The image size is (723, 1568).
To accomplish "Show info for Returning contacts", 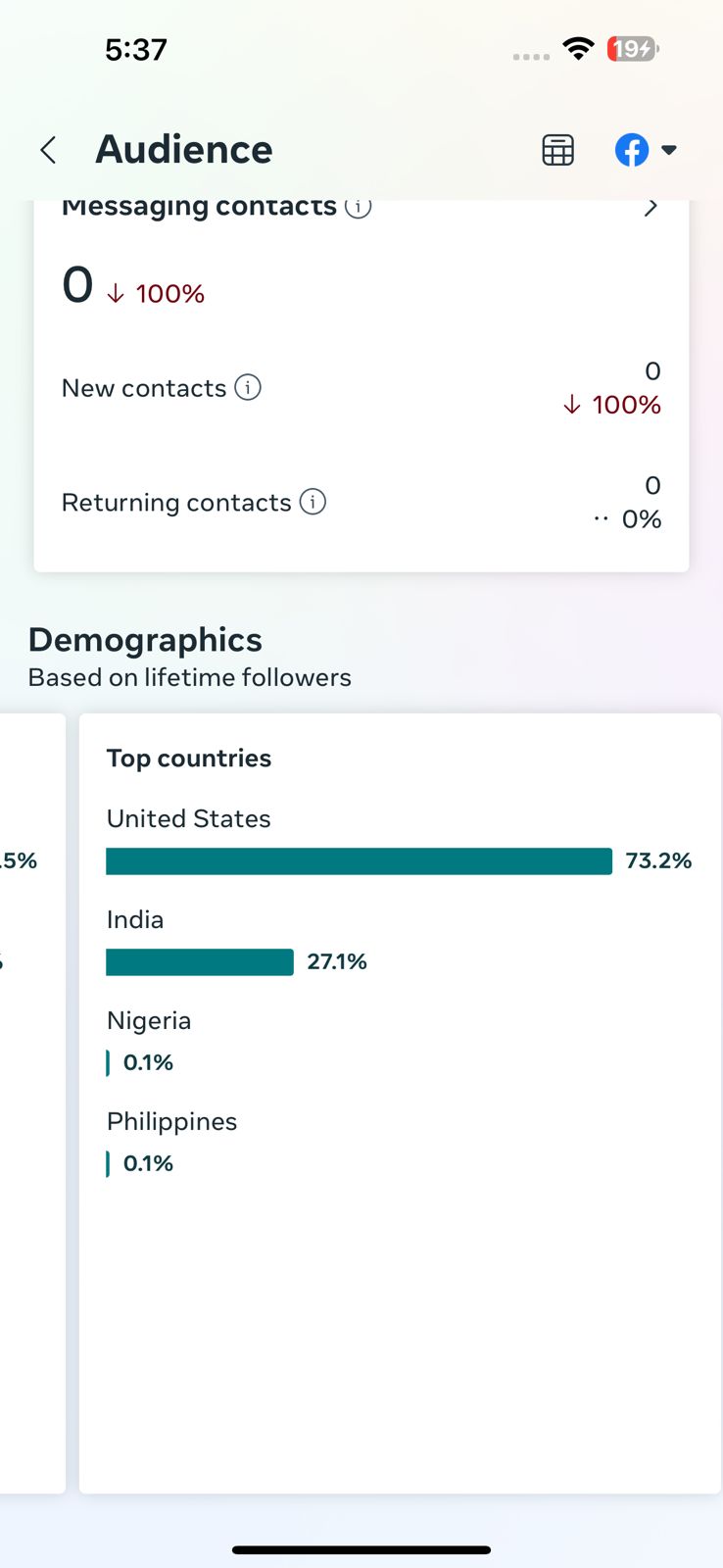I will point(313,503).
